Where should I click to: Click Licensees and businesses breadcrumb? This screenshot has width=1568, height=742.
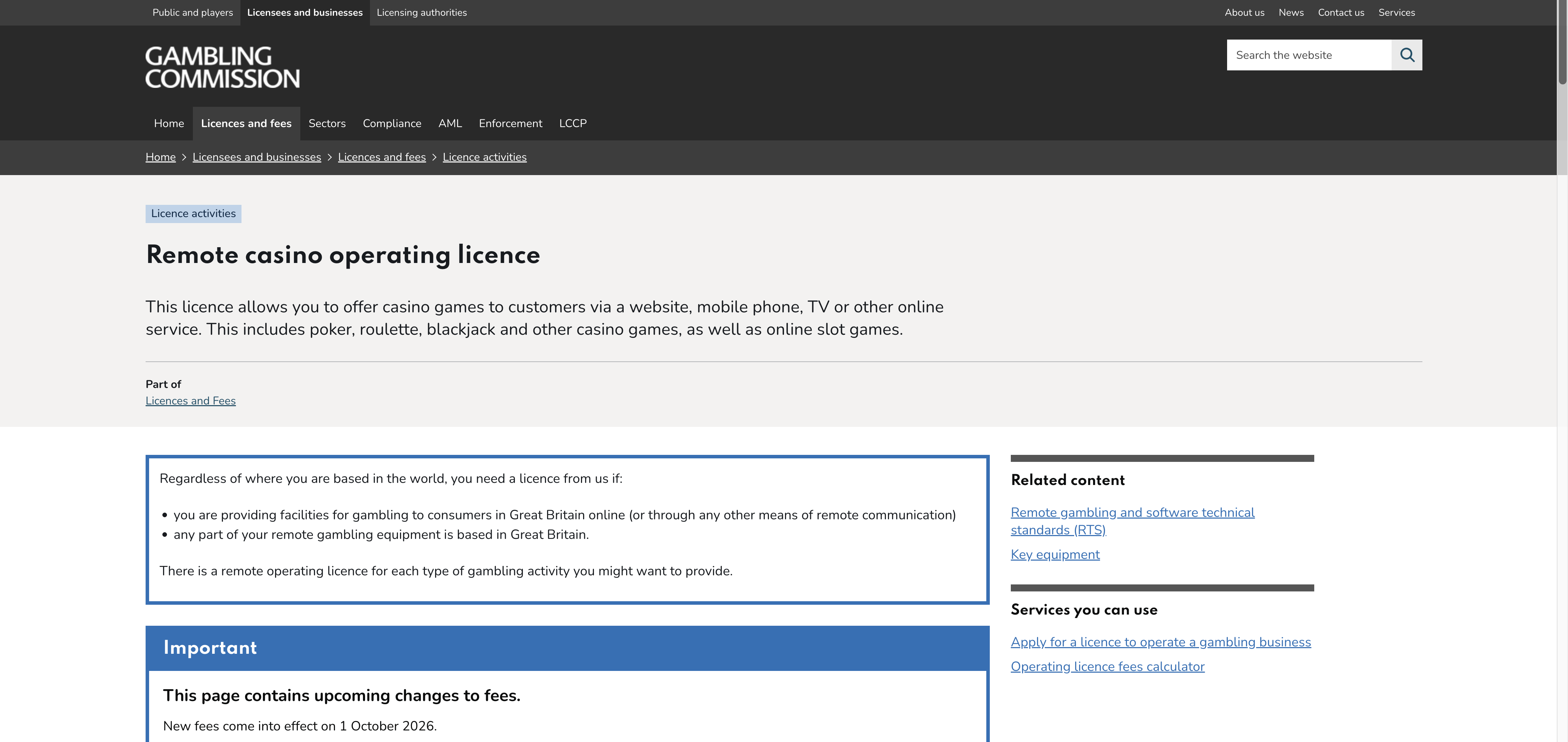[257, 157]
